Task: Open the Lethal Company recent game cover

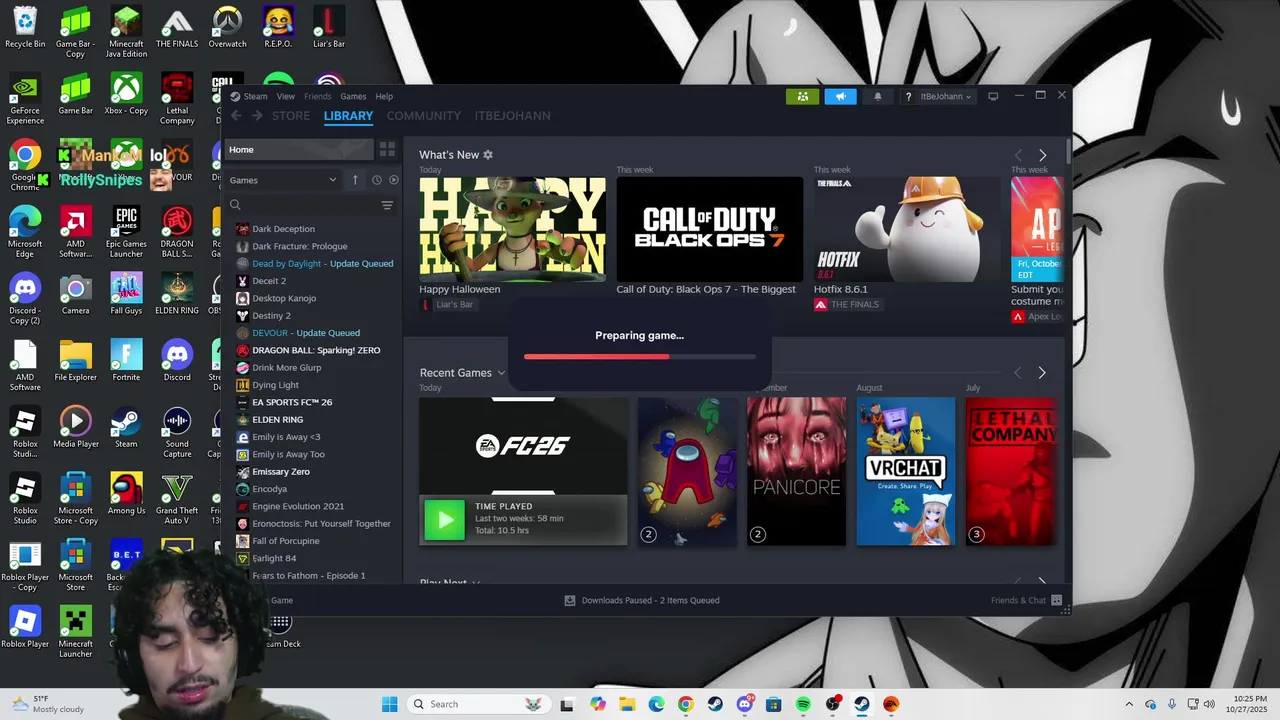Action: coord(1011,471)
